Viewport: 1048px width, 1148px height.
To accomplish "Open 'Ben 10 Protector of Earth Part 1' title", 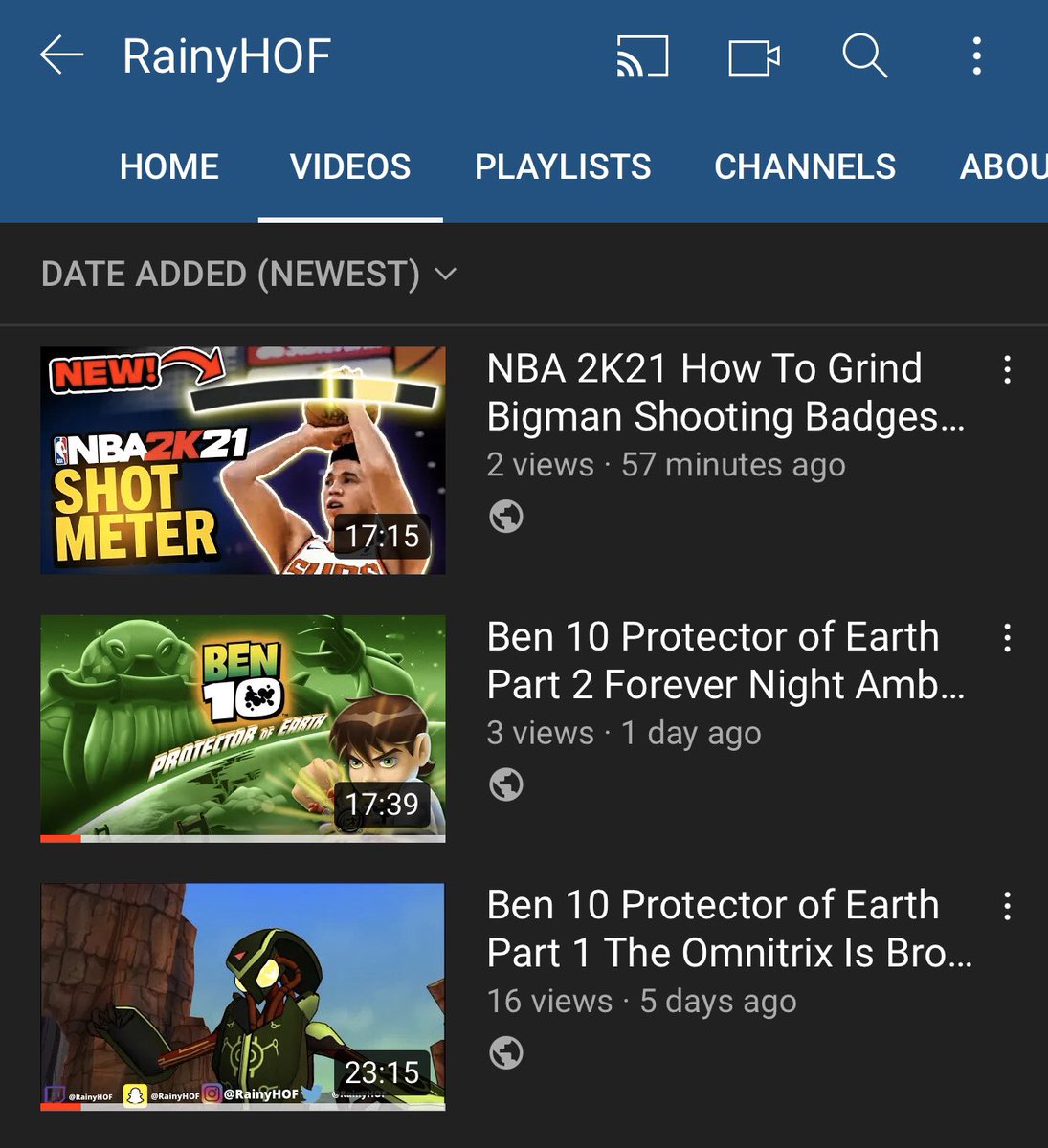I will (729, 928).
